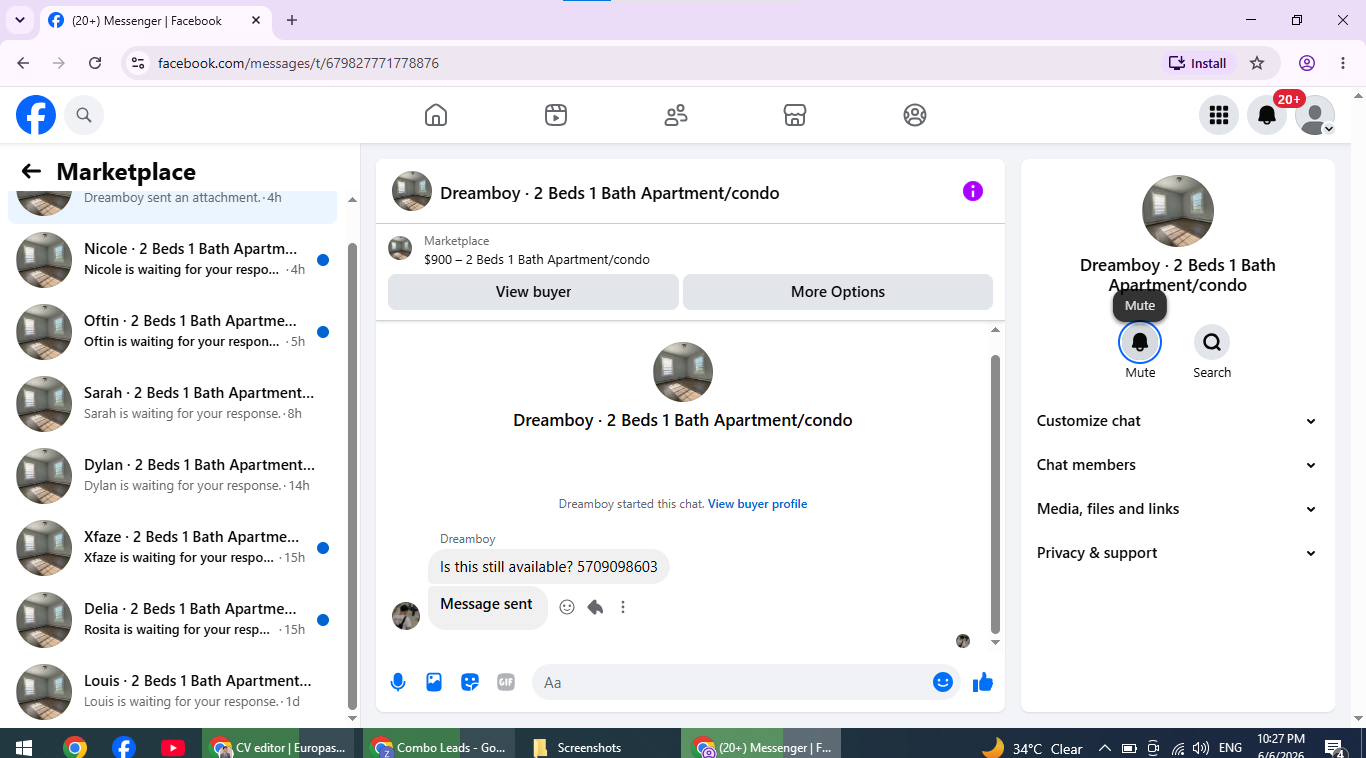Click the View buyer button
The height and width of the screenshot is (758, 1366).
534,292
